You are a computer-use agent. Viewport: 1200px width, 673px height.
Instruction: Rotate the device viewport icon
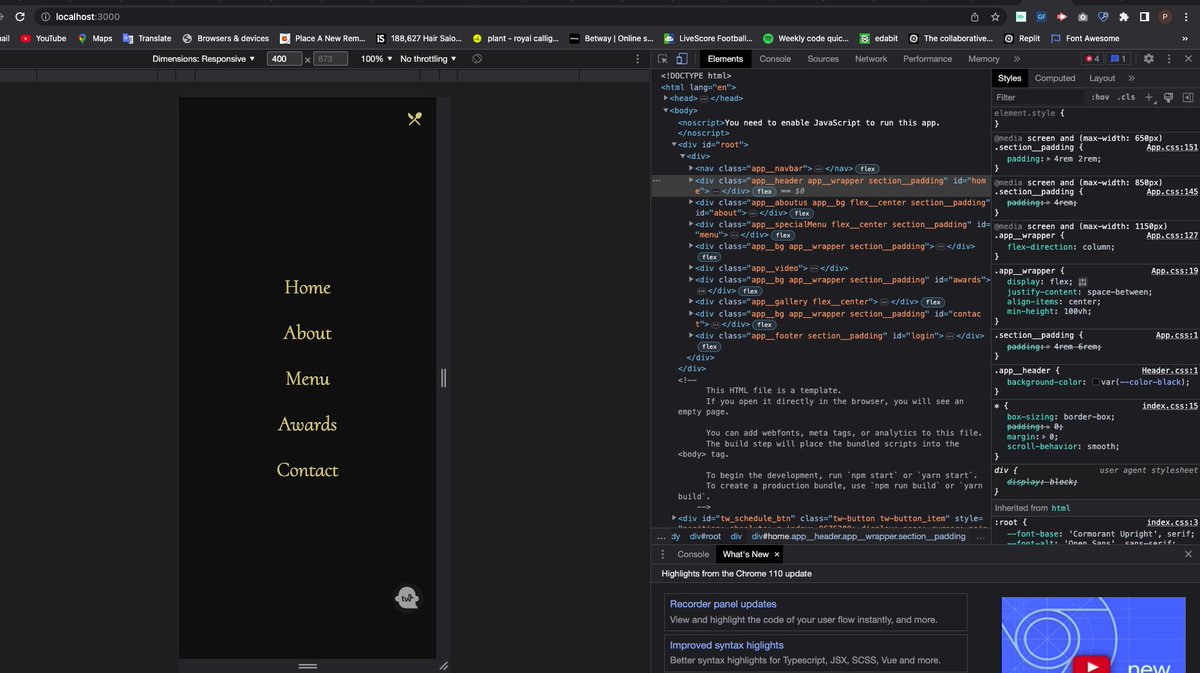477,59
